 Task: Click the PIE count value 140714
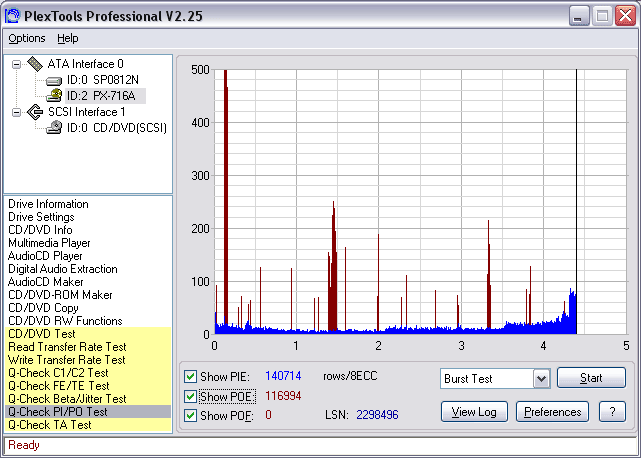(x=283, y=376)
